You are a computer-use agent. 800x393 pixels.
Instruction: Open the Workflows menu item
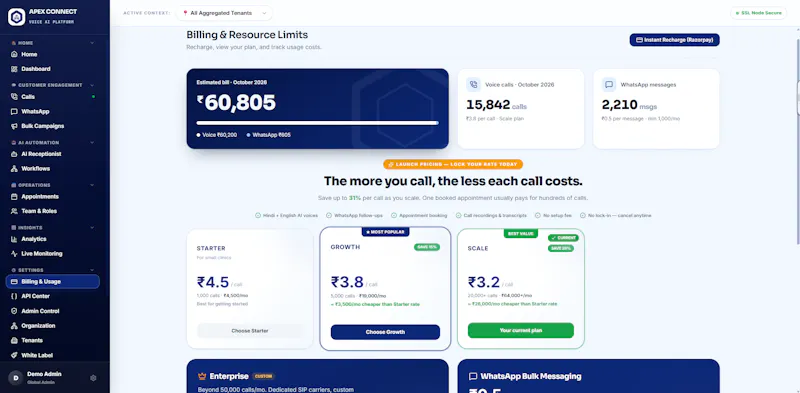point(53,168)
